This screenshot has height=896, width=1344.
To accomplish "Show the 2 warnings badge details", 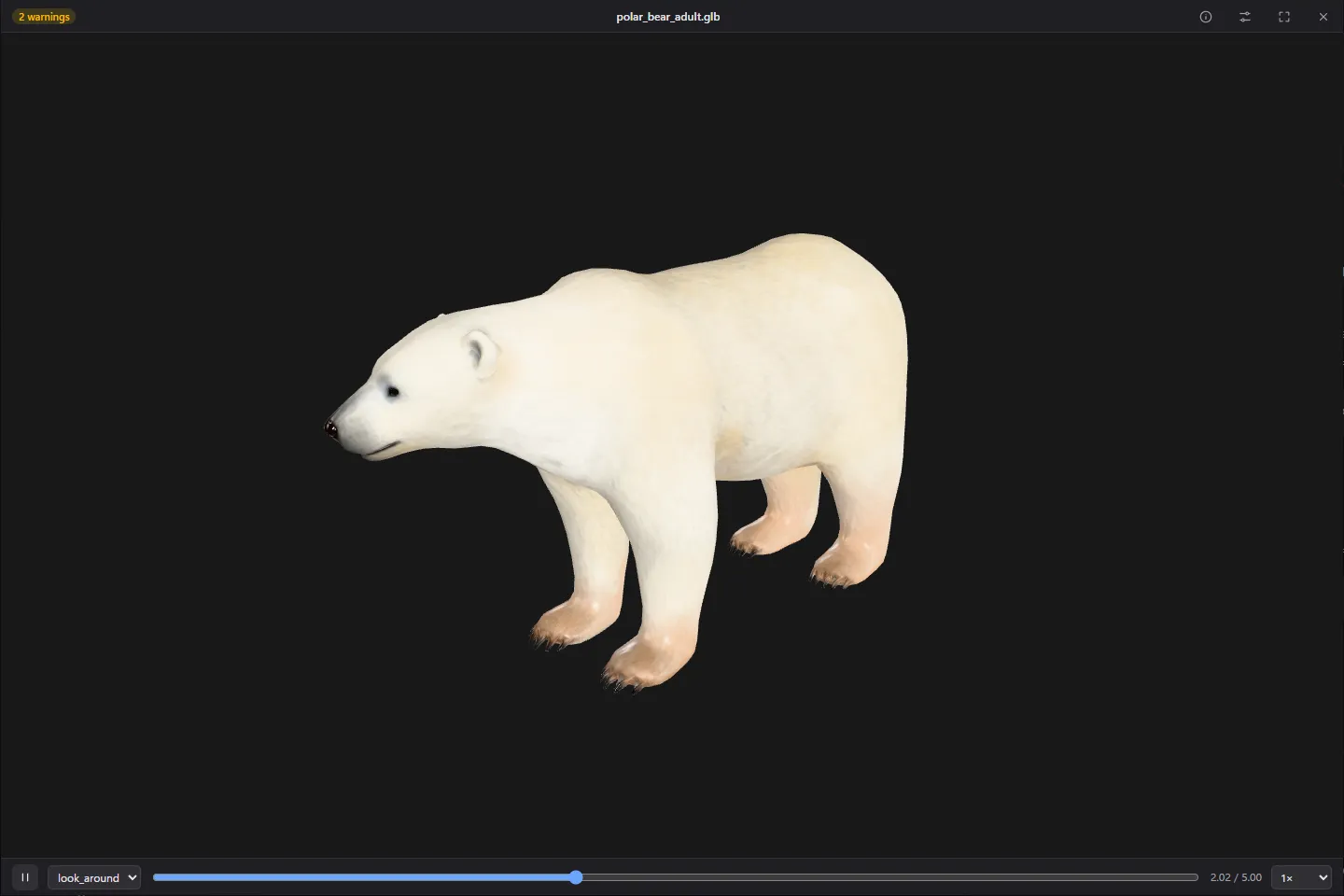I will coord(44,17).
